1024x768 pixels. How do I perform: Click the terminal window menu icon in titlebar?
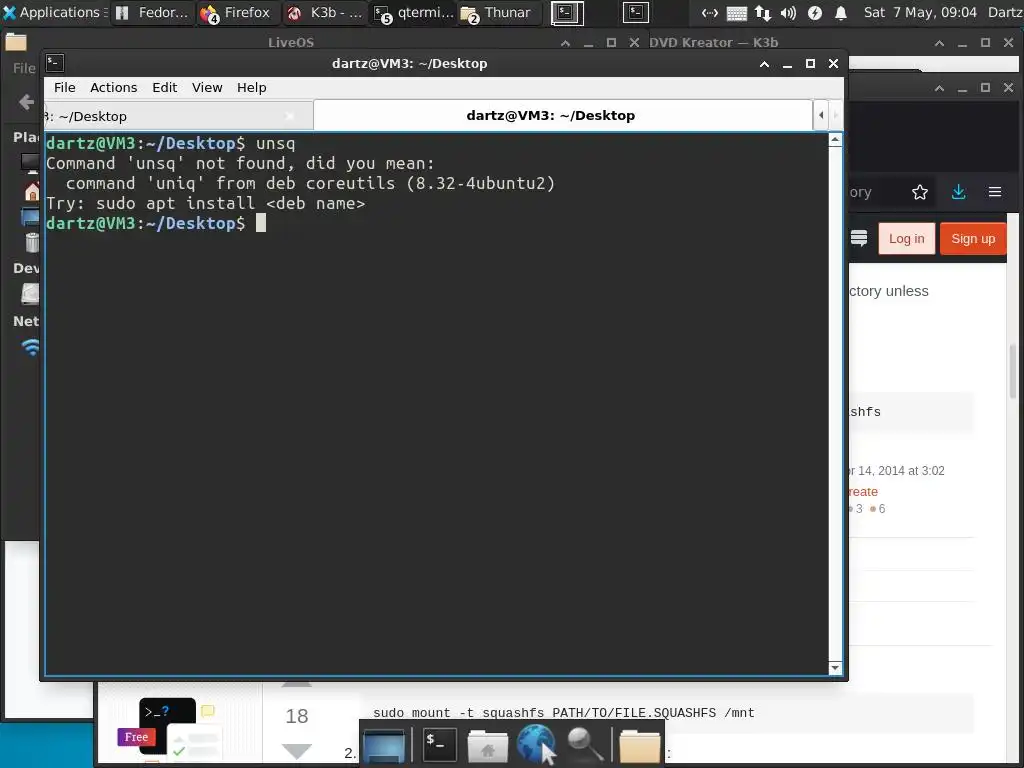click(55, 63)
